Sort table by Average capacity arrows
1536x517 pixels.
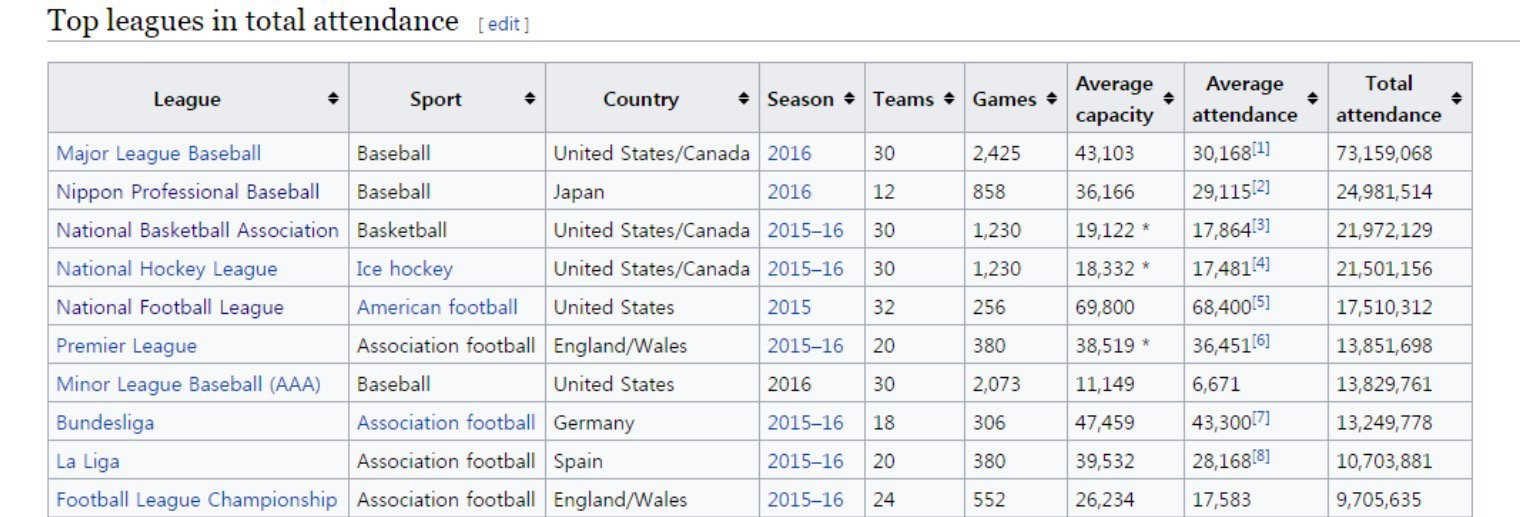(x=1169, y=99)
